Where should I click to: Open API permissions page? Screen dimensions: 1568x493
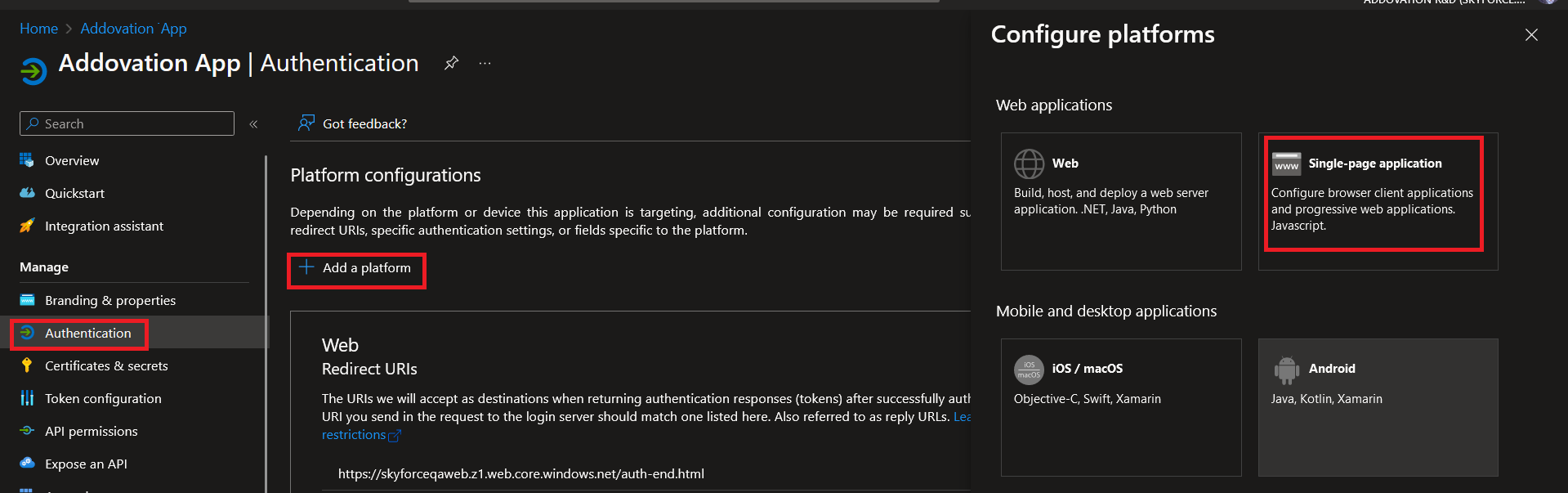(x=91, y=432)
